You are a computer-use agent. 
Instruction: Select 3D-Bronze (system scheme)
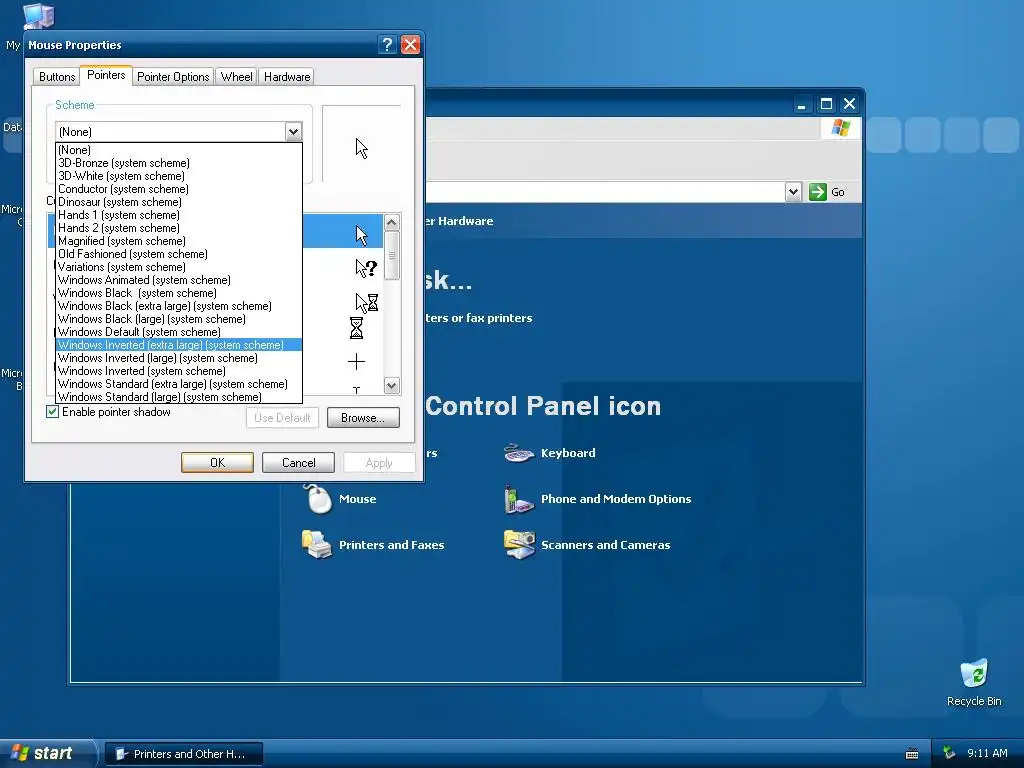(179, 163)
